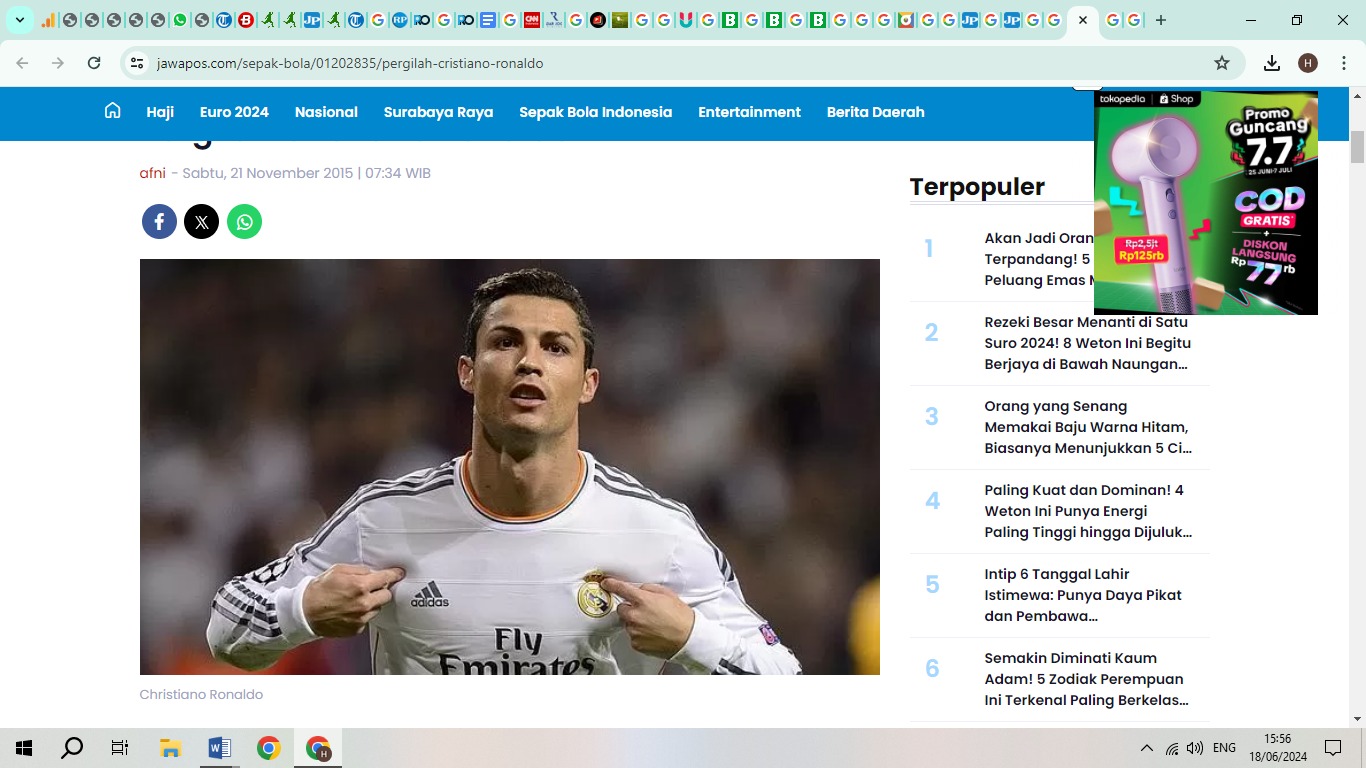1366x768 pixels.
Task: Open the Sepak Bola Indonesia section
Action: coord(595,112)
